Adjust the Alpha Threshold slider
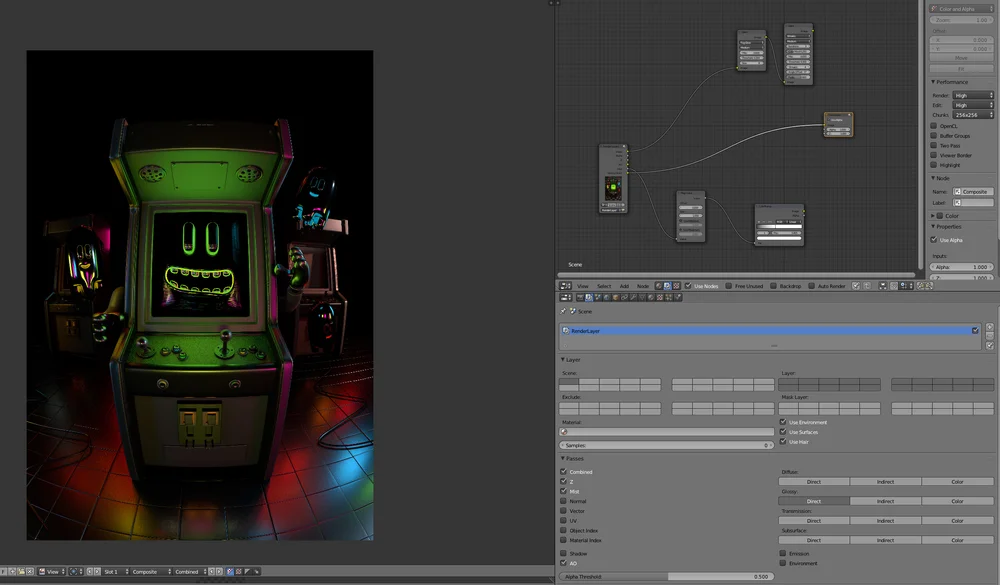This screenshot has height=585, width=1000. coord(666,577)
